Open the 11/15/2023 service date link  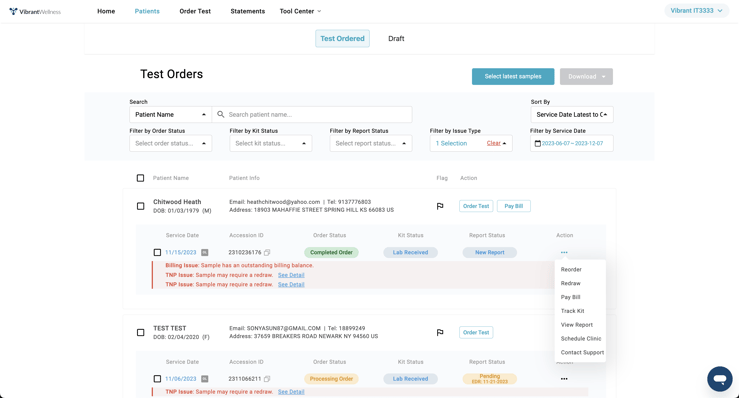tap(181, 252)
